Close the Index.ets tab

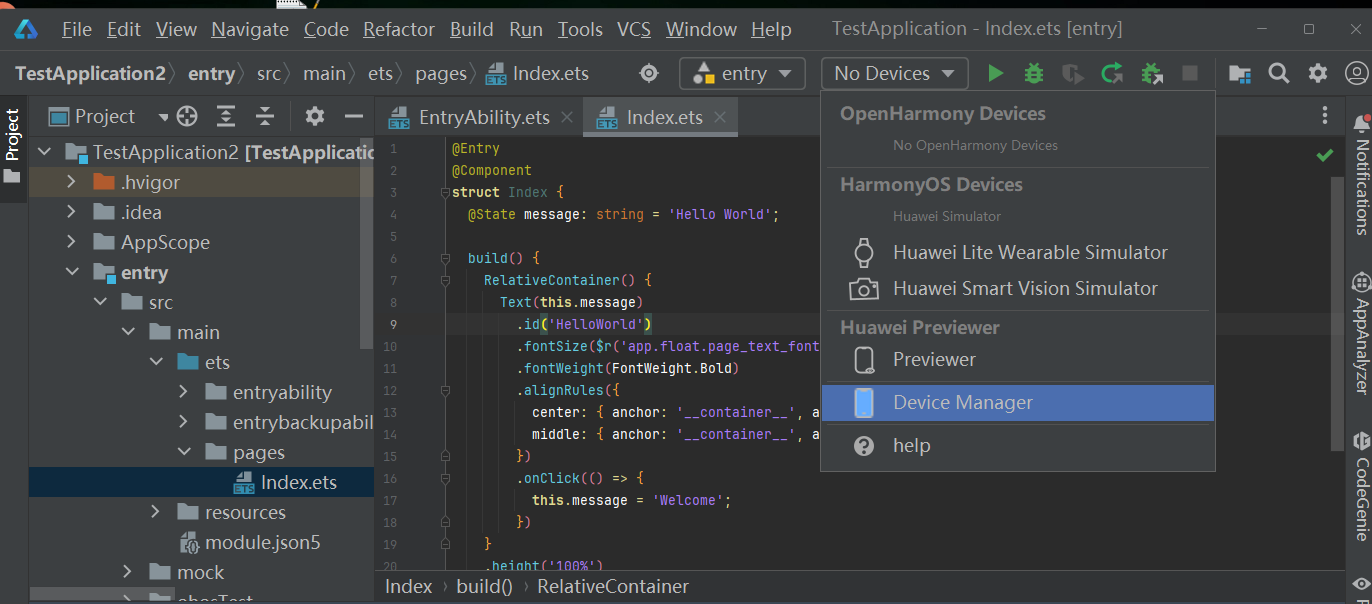tap(720, 117)
